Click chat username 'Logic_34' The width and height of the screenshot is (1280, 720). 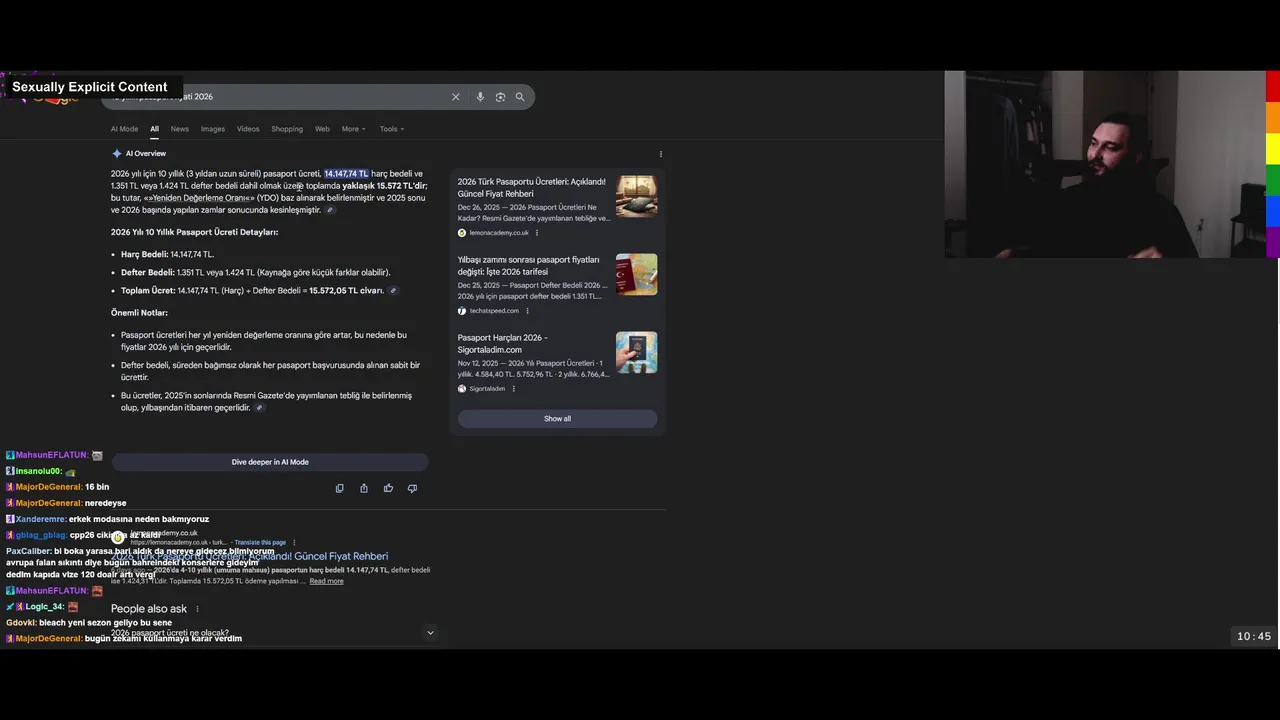tap(44, 607)
